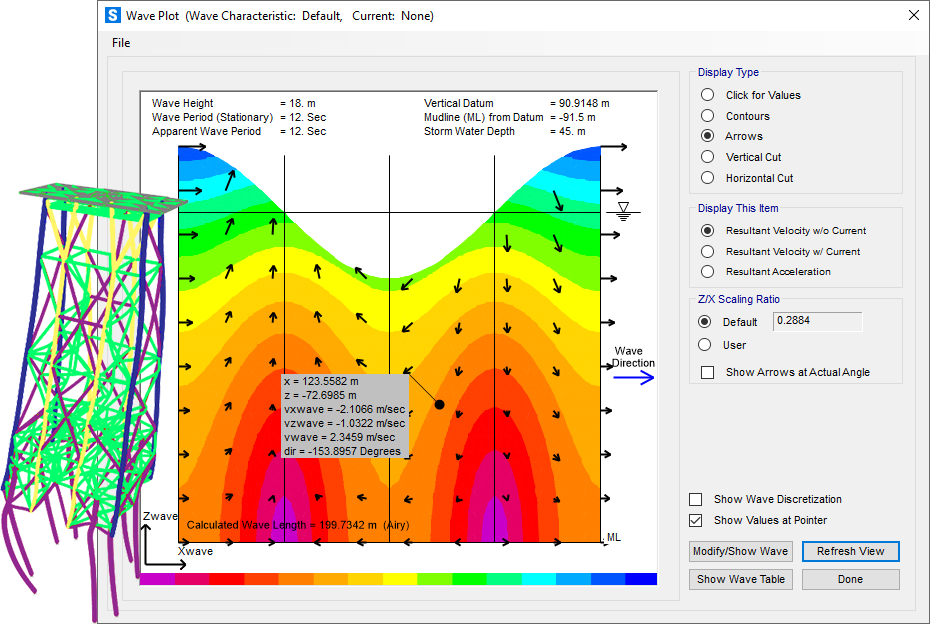Select Resultant Velocity w/ Current
This screenshot has height=624, width=930.
708,252
